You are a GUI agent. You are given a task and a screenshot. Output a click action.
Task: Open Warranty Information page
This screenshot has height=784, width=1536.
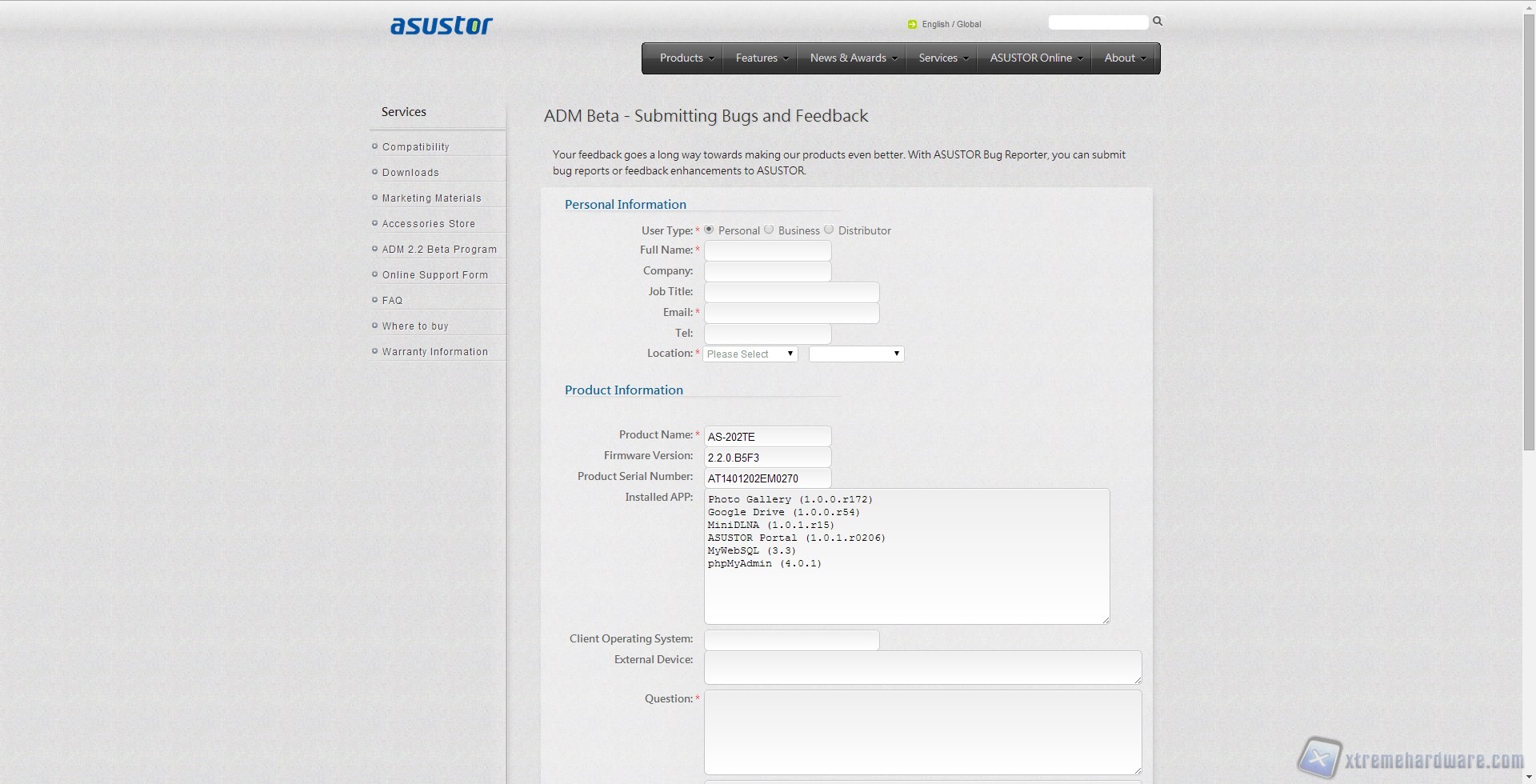(434, 351)
